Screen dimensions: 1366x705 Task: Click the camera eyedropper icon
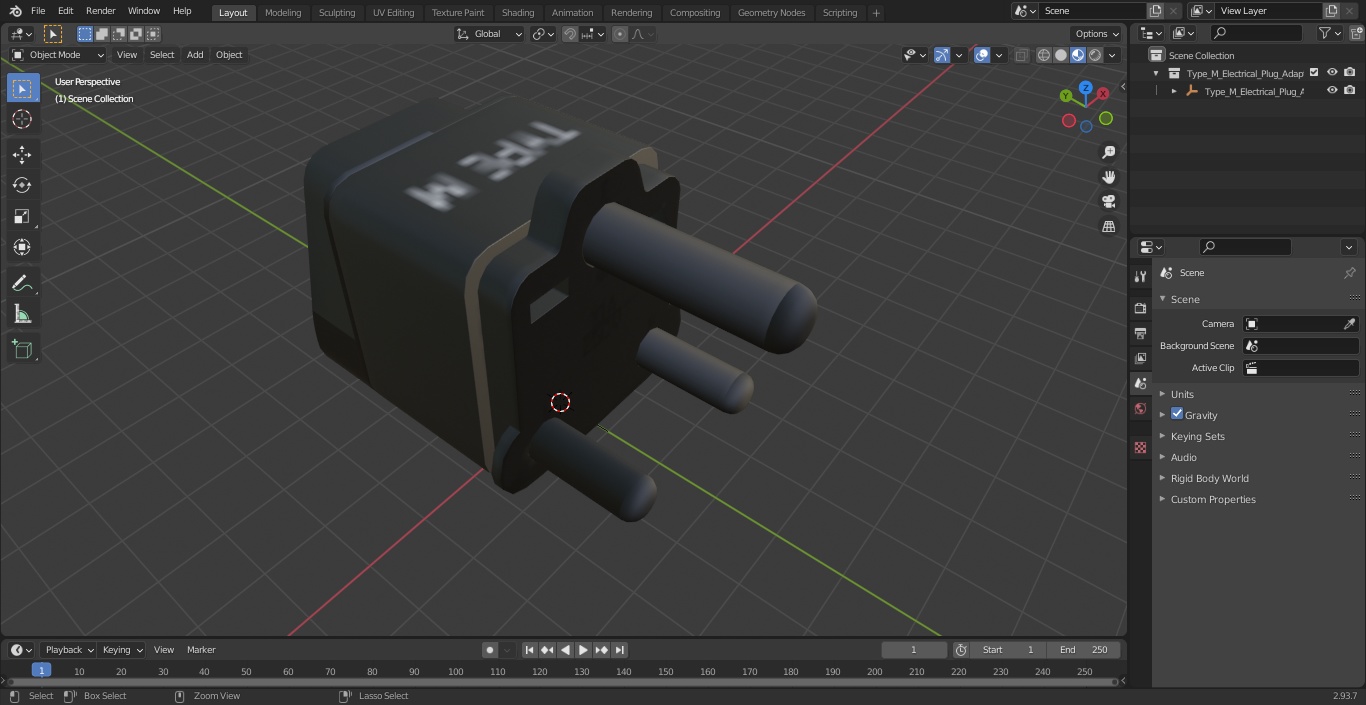[1349, 324]
